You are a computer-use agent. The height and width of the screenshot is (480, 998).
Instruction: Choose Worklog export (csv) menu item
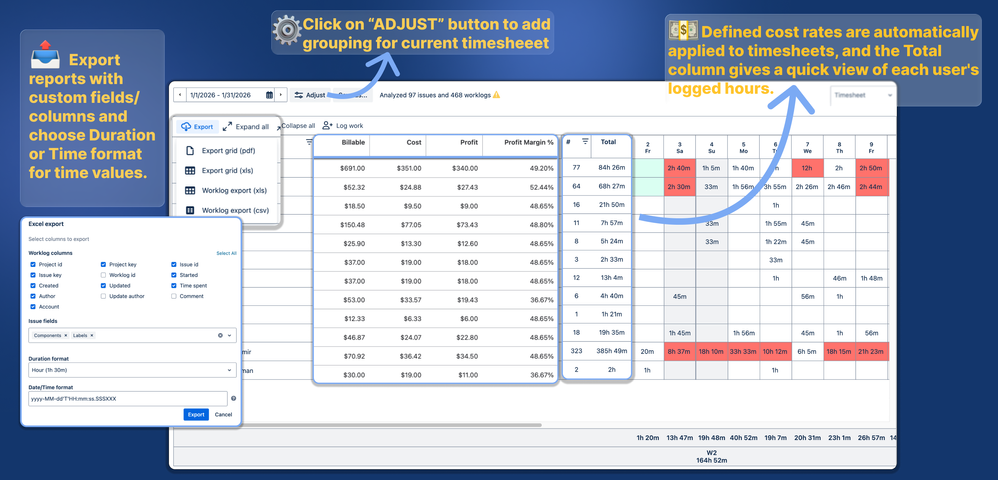coord(228,210)
